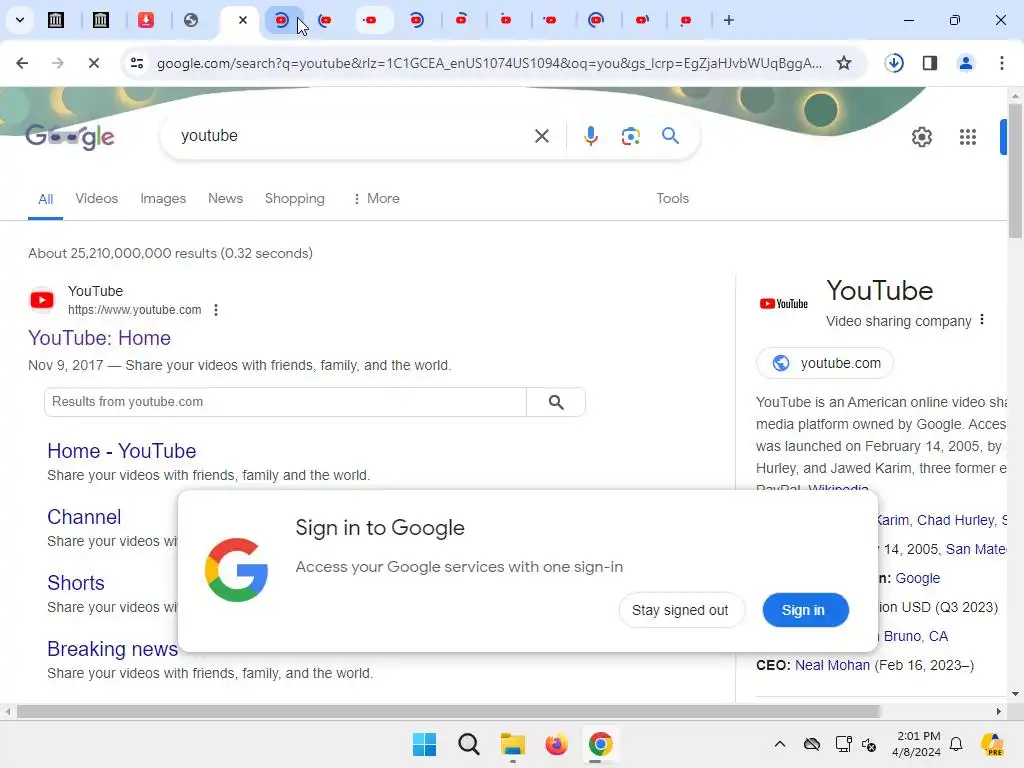Search by image with Google Lens icon
Viewport: 1024px width, 768px height.
pos(630,136)
